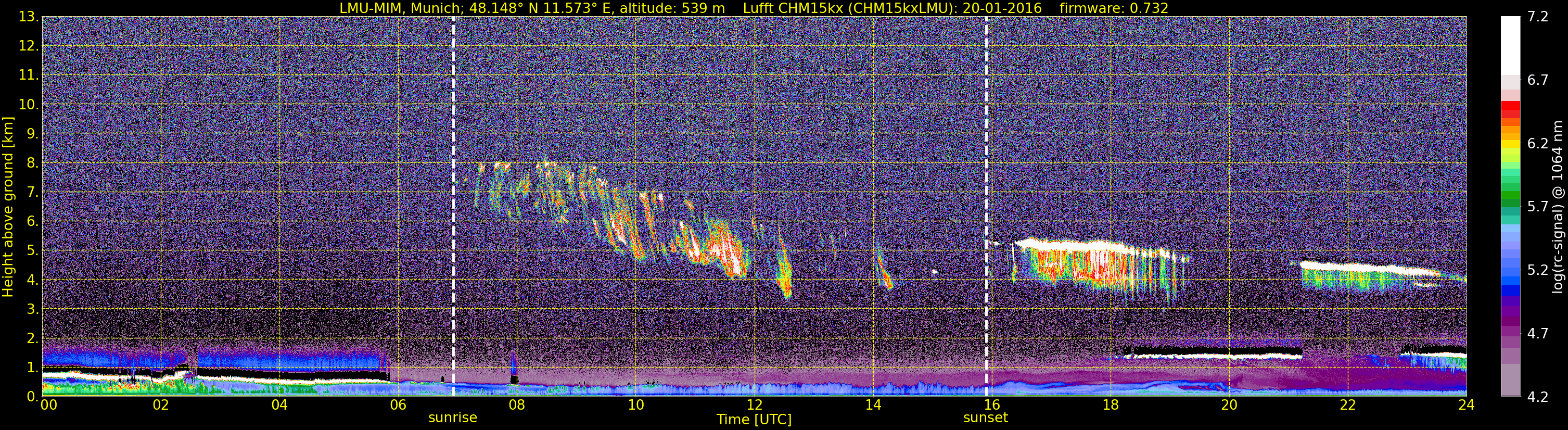This screenshot has width=1568, height=430.
Task: Click the colorbar value 6.7
Action: (x=1538, y=80)
